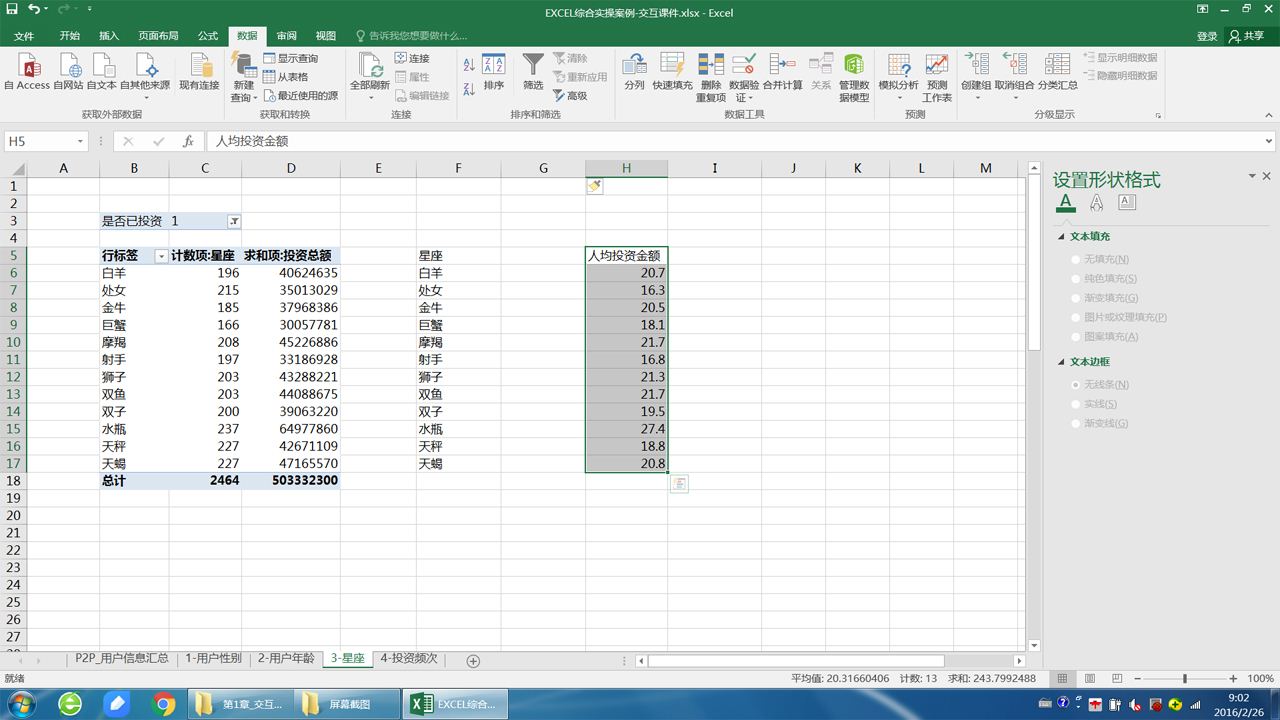Click the 自 Access import icon

coord(27,66)
